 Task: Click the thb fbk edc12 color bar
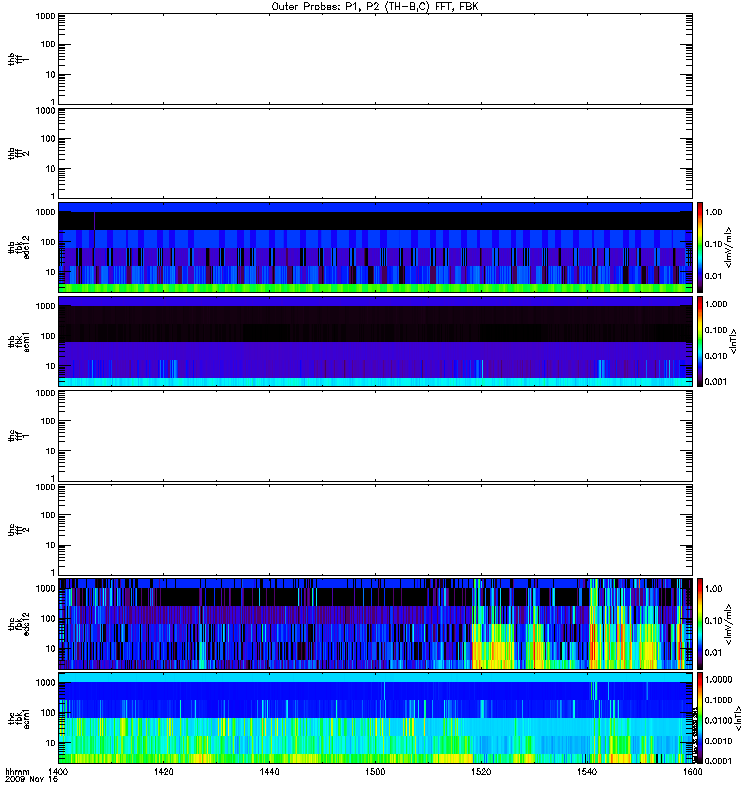[x=700, y=247]
